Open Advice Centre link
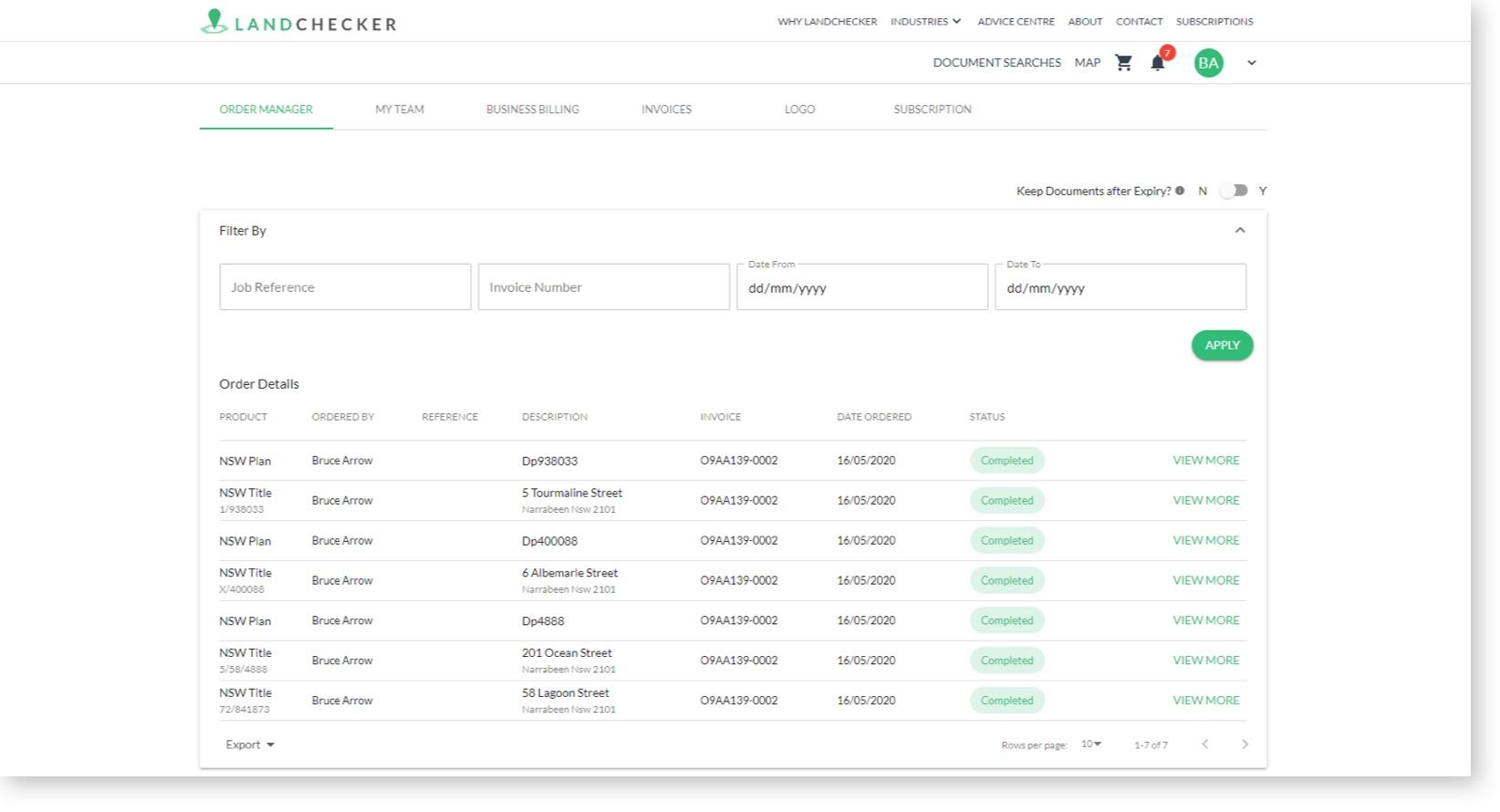Viewport: 1500px width, 812px height. click(1016, 22)
